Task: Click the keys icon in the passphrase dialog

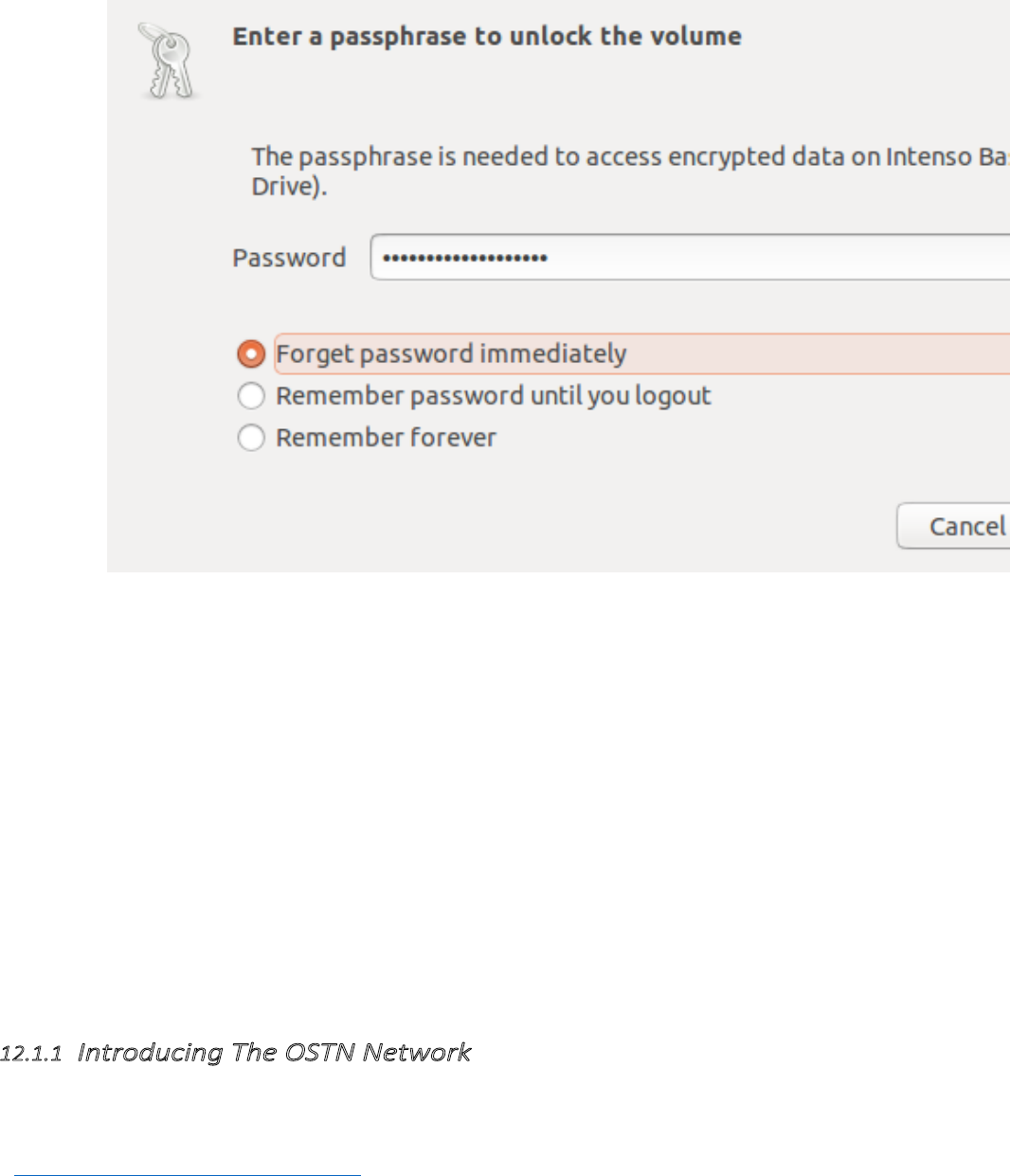Action: (169, 63)
